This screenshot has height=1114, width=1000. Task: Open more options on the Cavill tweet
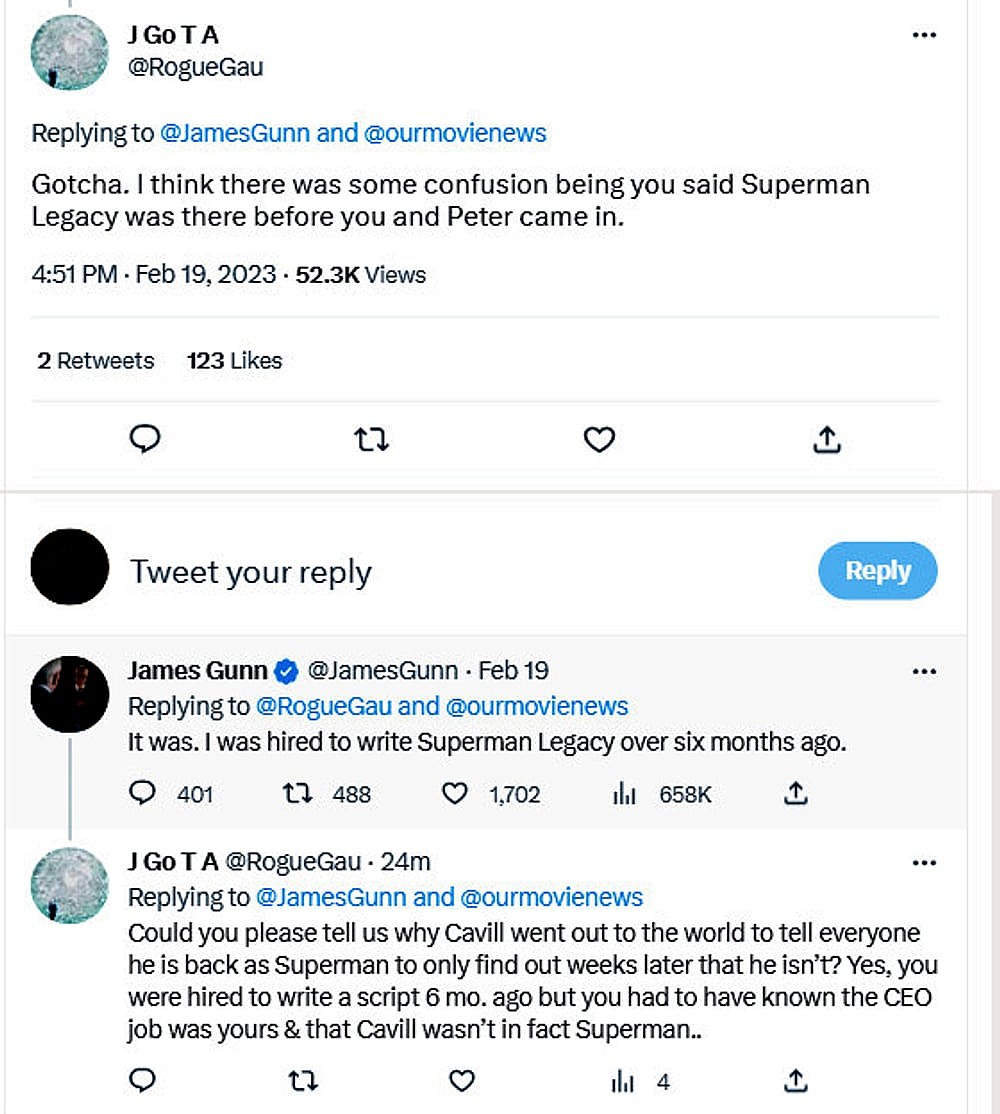tap(925, 862)
